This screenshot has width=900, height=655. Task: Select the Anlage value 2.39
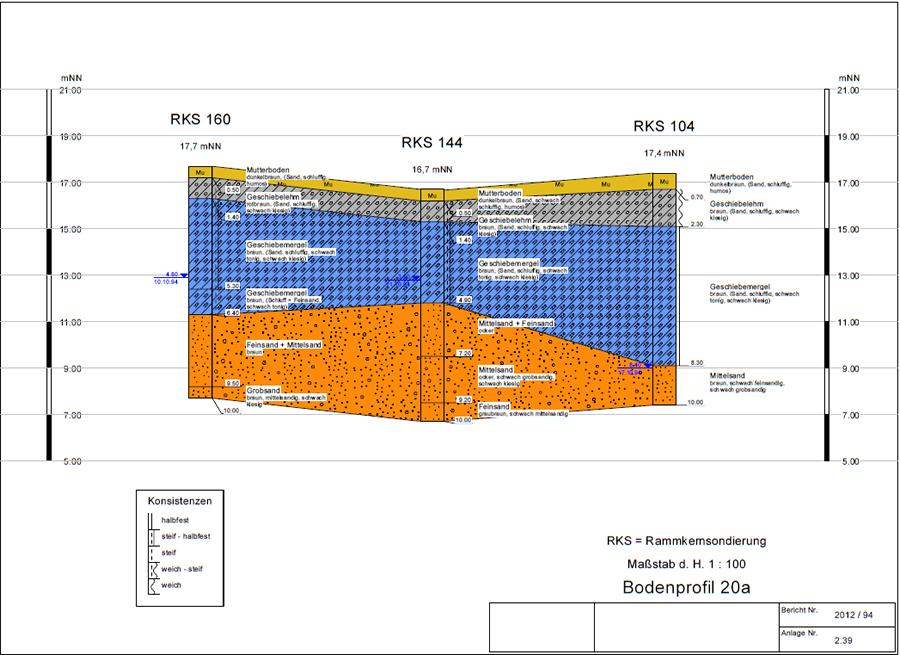coord(844,640)
